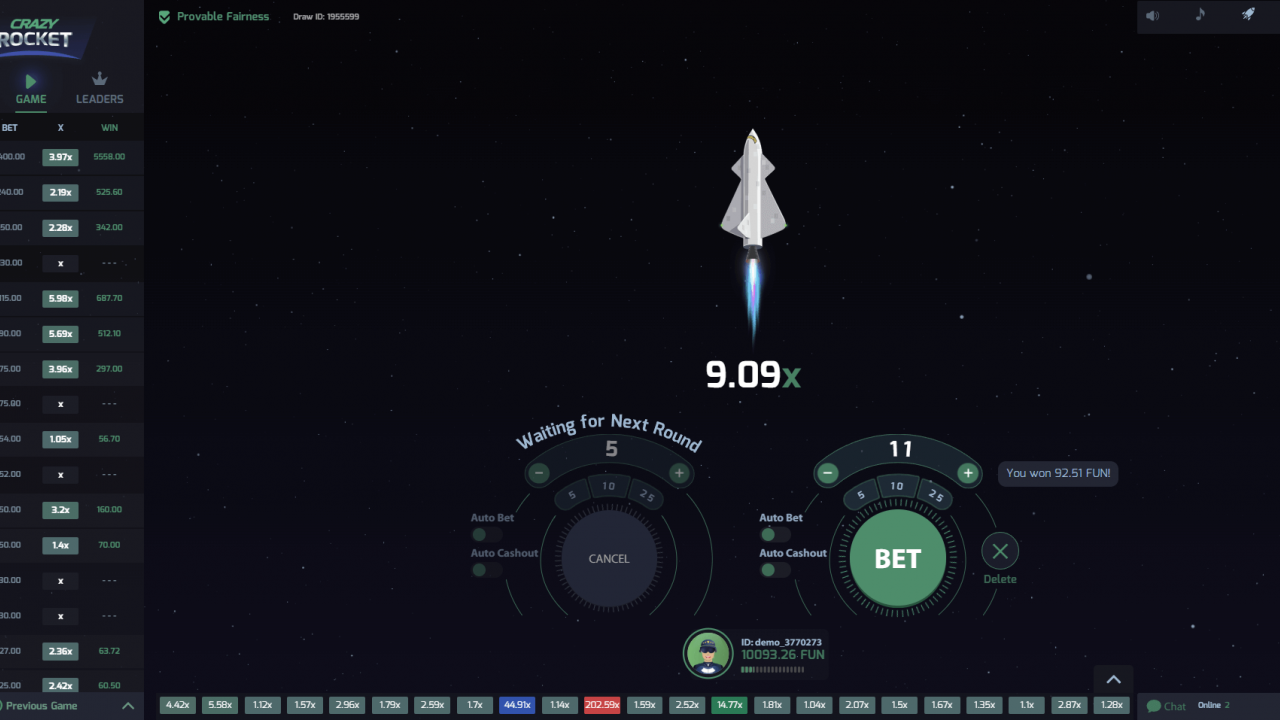Expand the Previous Game panel

pyautogui.click(x=128, y=706)
